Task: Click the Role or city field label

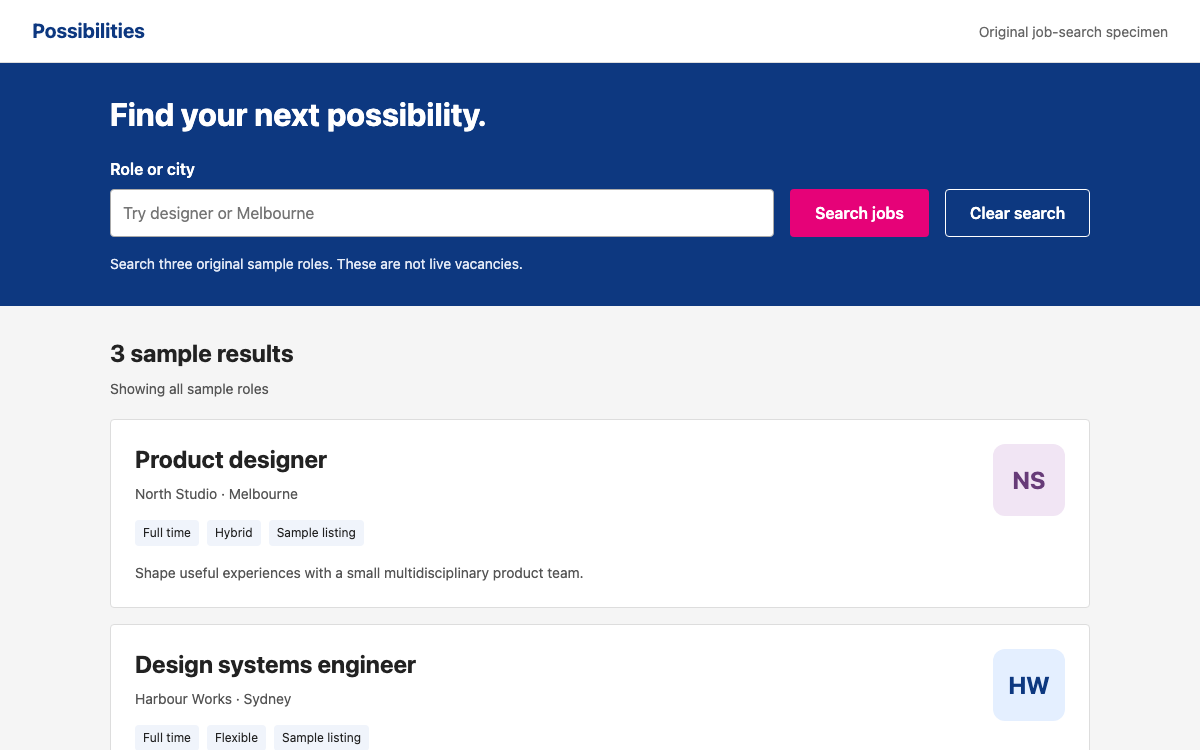Action: 152,169
